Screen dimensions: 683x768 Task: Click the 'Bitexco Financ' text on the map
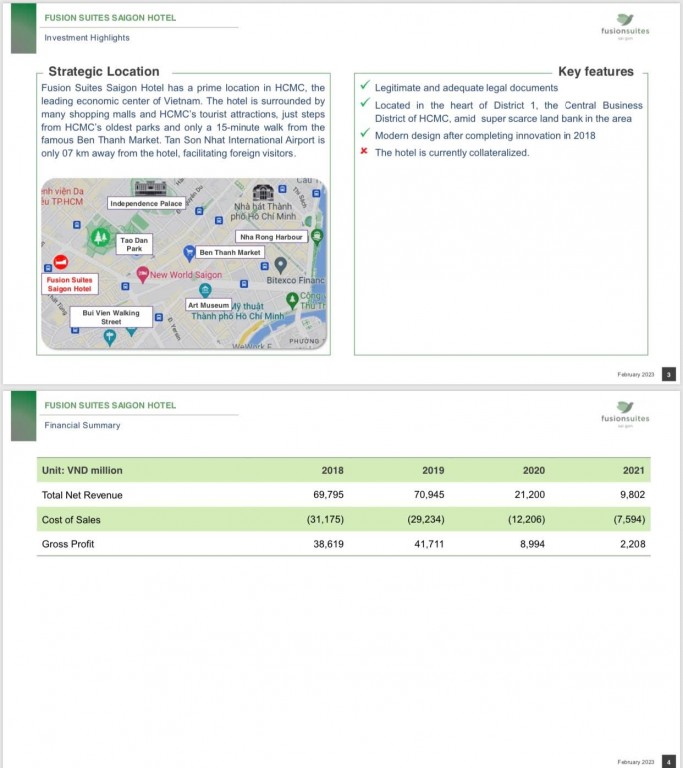click(x=295, y=280)
